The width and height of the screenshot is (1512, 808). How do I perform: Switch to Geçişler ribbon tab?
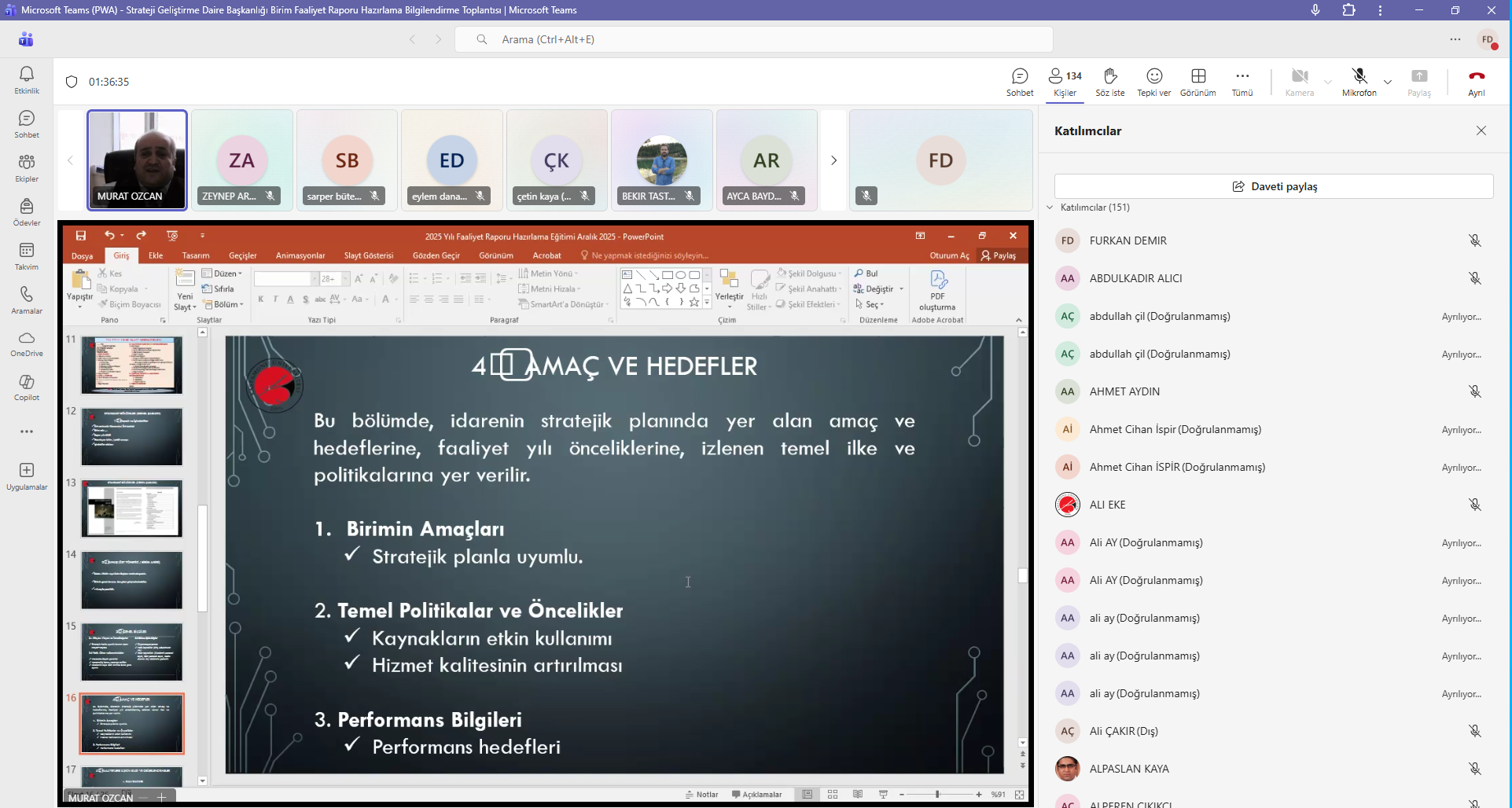point(243,255)
